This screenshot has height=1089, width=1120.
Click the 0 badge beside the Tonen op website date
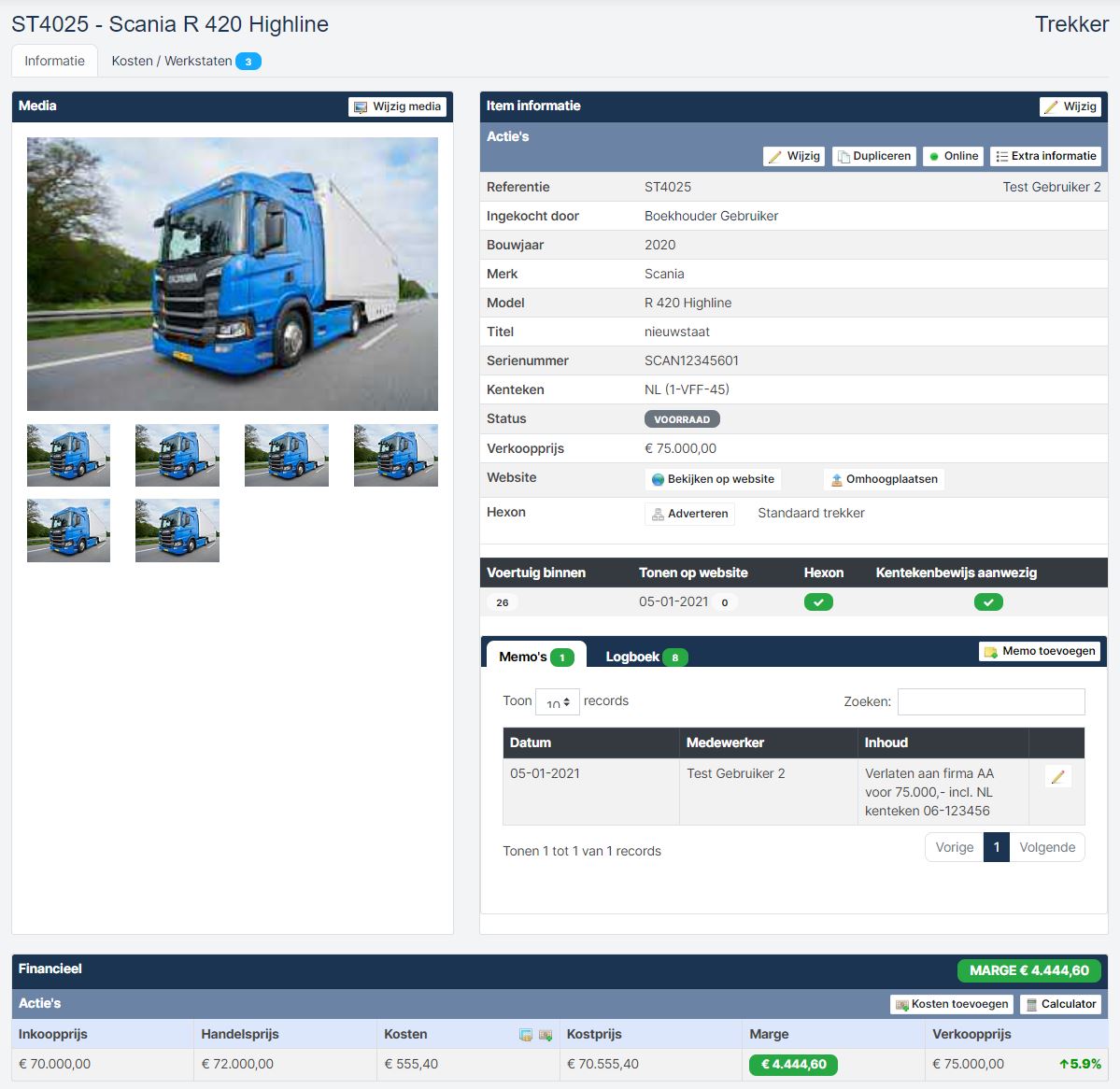pyautogui.click(x=725, y=602)
